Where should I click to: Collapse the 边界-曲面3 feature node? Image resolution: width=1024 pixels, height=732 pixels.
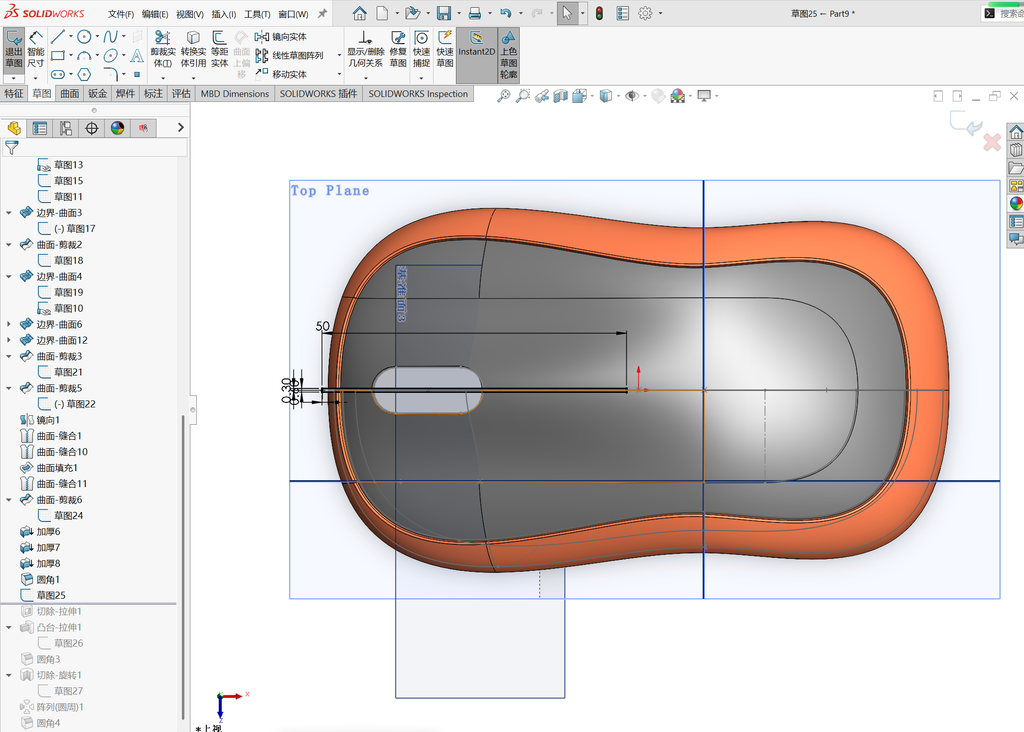point(8,213)
